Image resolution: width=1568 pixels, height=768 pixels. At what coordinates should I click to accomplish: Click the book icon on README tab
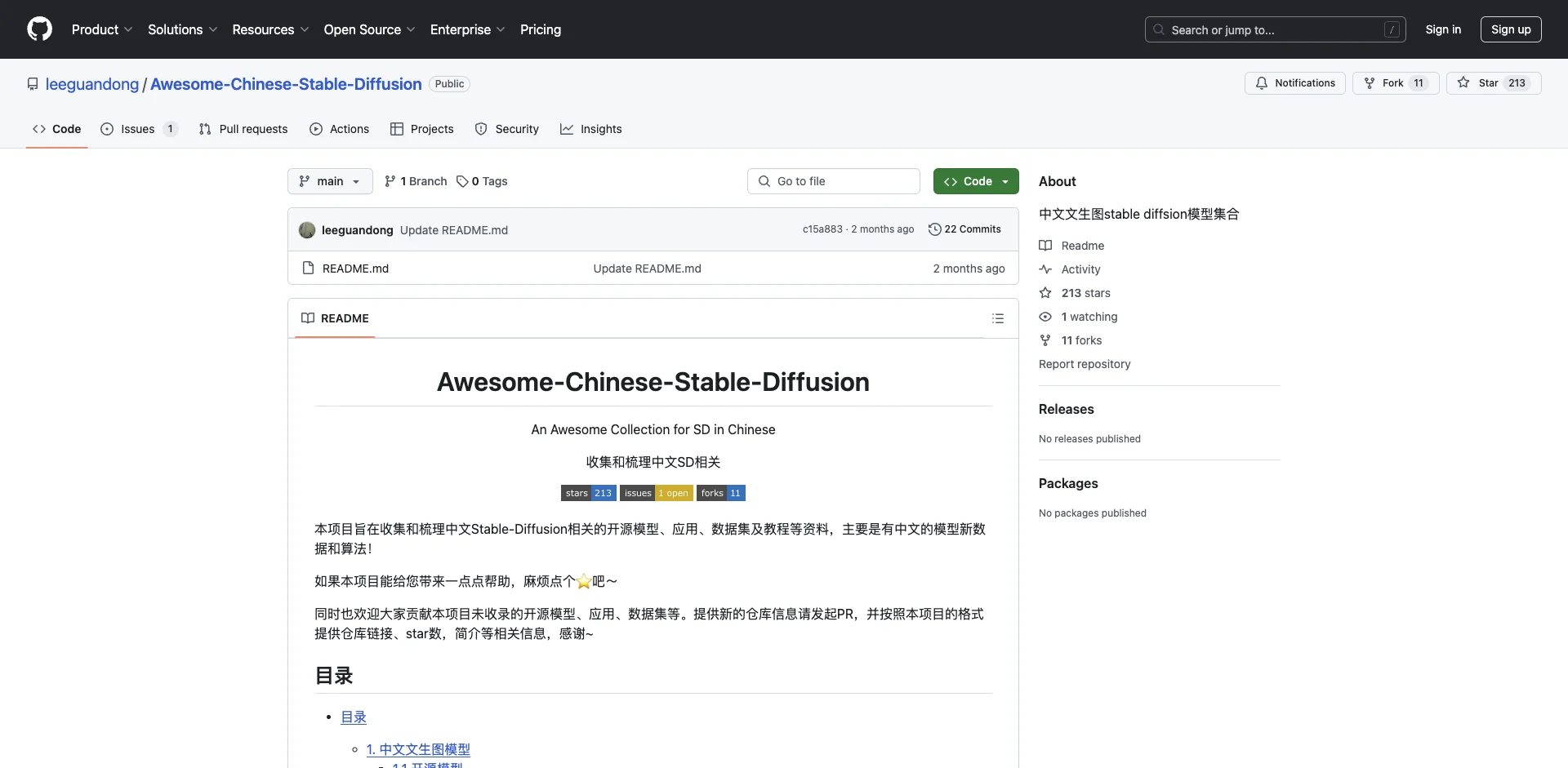(308, 318)
